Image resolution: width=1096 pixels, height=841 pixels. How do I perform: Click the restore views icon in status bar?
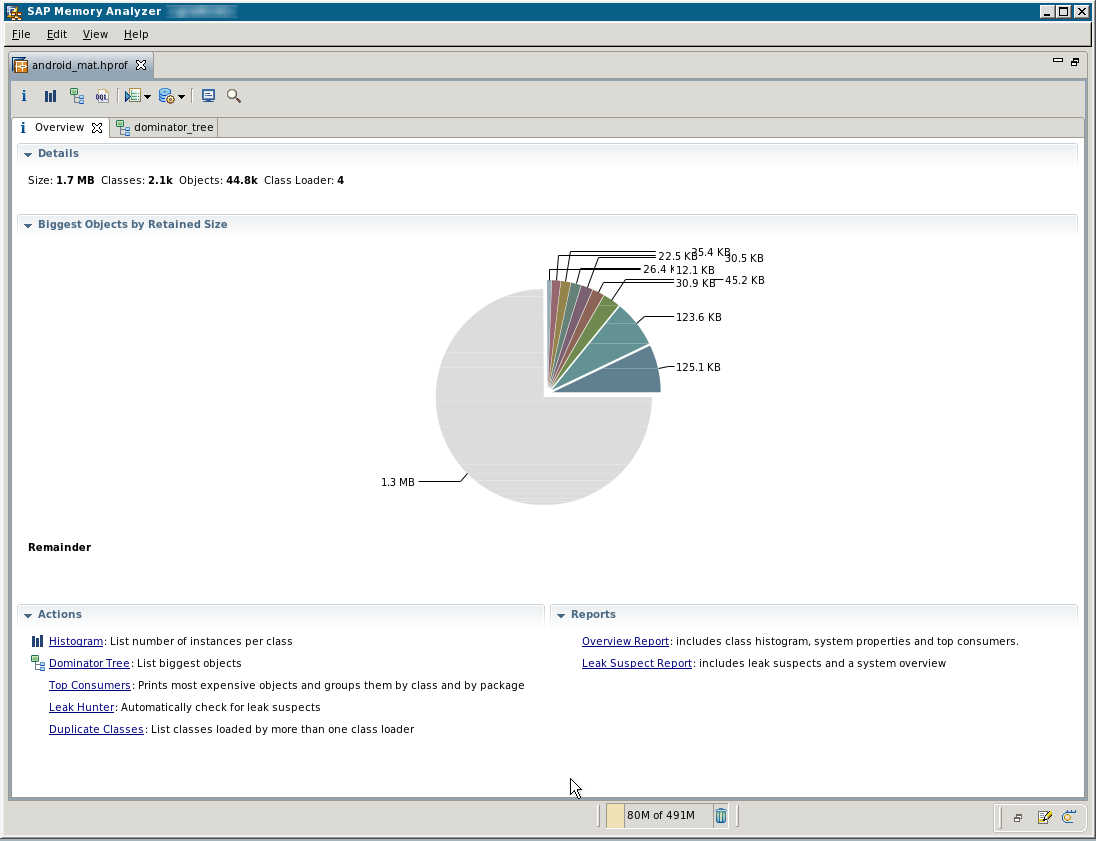point(1018,817)
